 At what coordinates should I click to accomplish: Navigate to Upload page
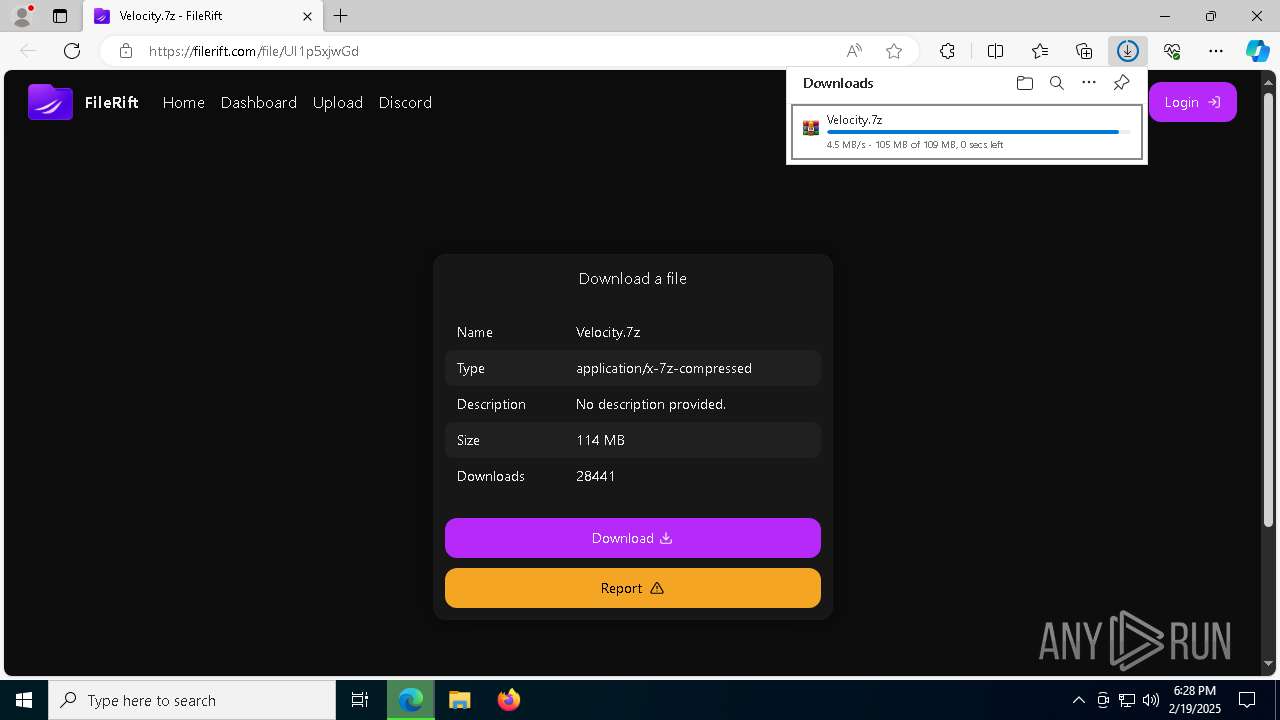click(338, 102)
